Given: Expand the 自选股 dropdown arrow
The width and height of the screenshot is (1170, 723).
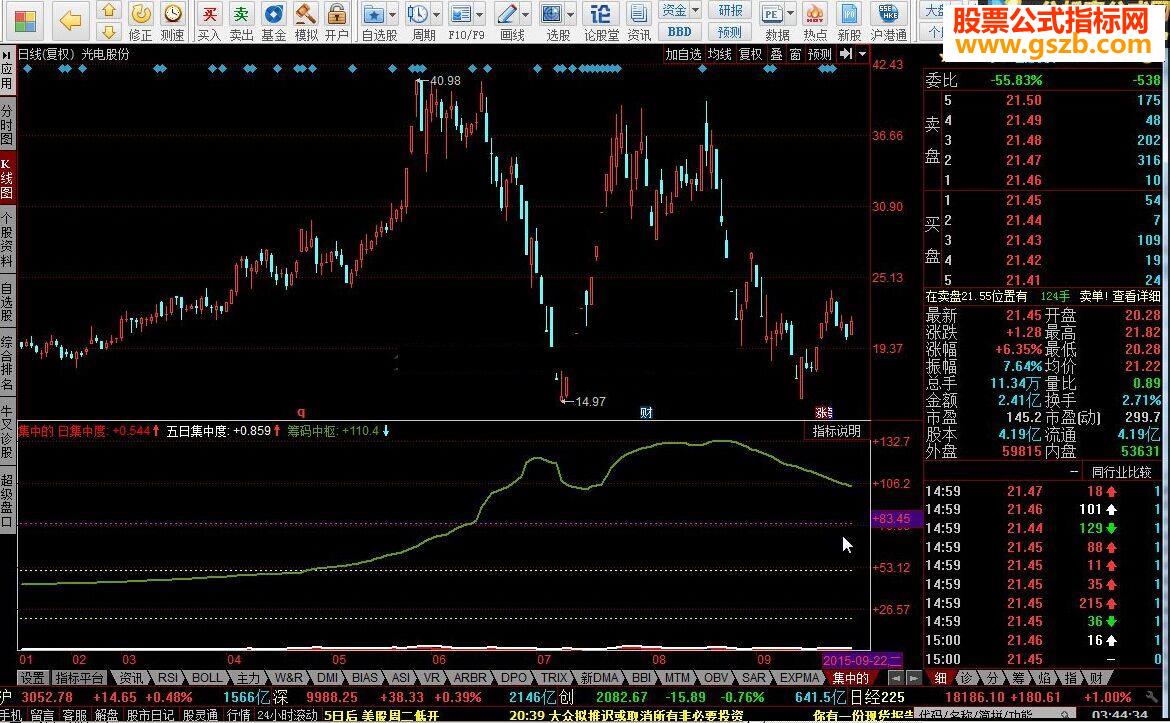Looking at the screenshot, I should pyautogui.click(x=392, y=15).
